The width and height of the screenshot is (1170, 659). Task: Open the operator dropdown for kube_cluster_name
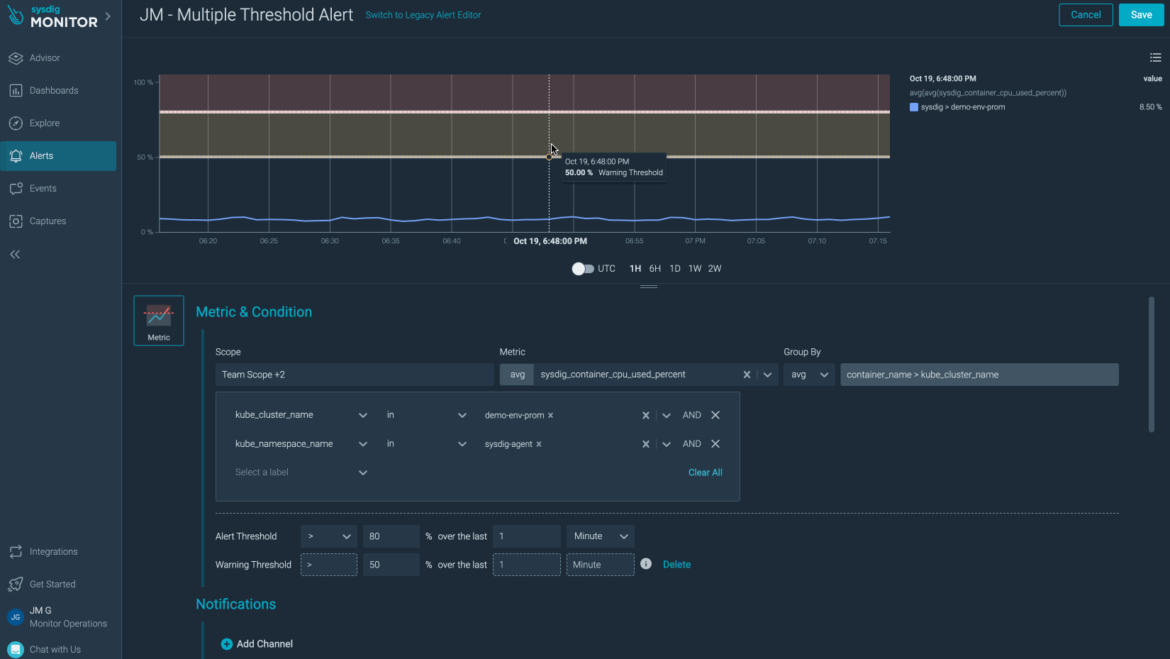[426, 415]
